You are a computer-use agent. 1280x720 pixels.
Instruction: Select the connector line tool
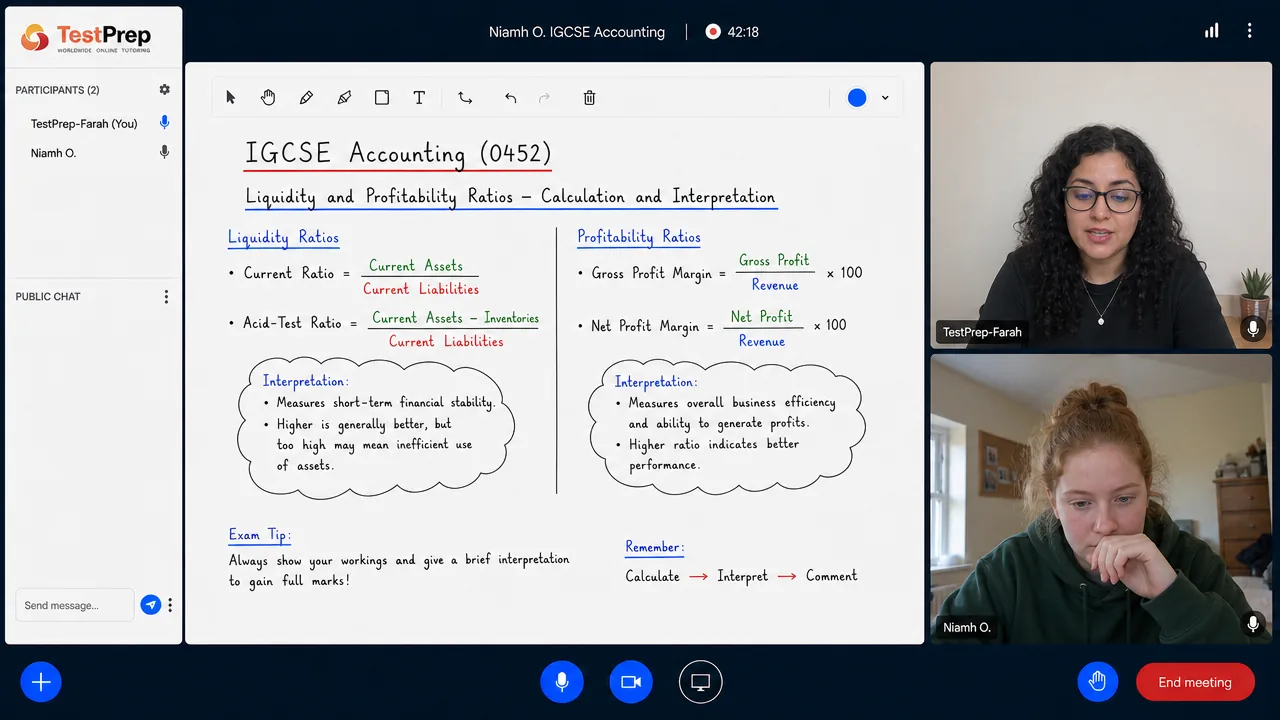465,97
